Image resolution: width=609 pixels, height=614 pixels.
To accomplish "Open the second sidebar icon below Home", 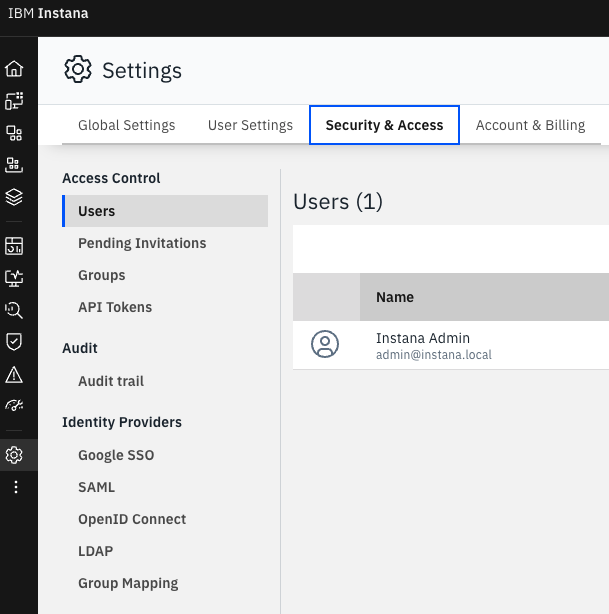I will 14,101.
